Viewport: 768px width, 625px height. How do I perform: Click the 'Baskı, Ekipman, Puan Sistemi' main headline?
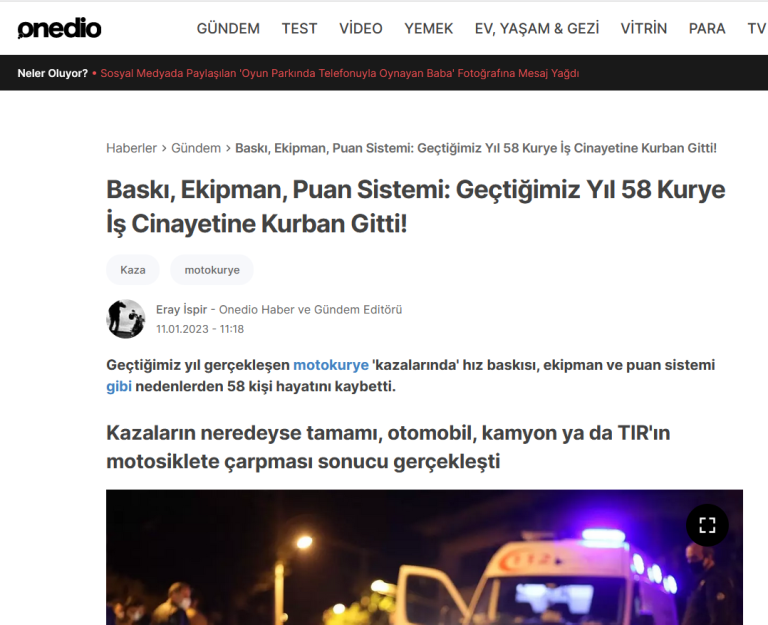pos(415,207)
